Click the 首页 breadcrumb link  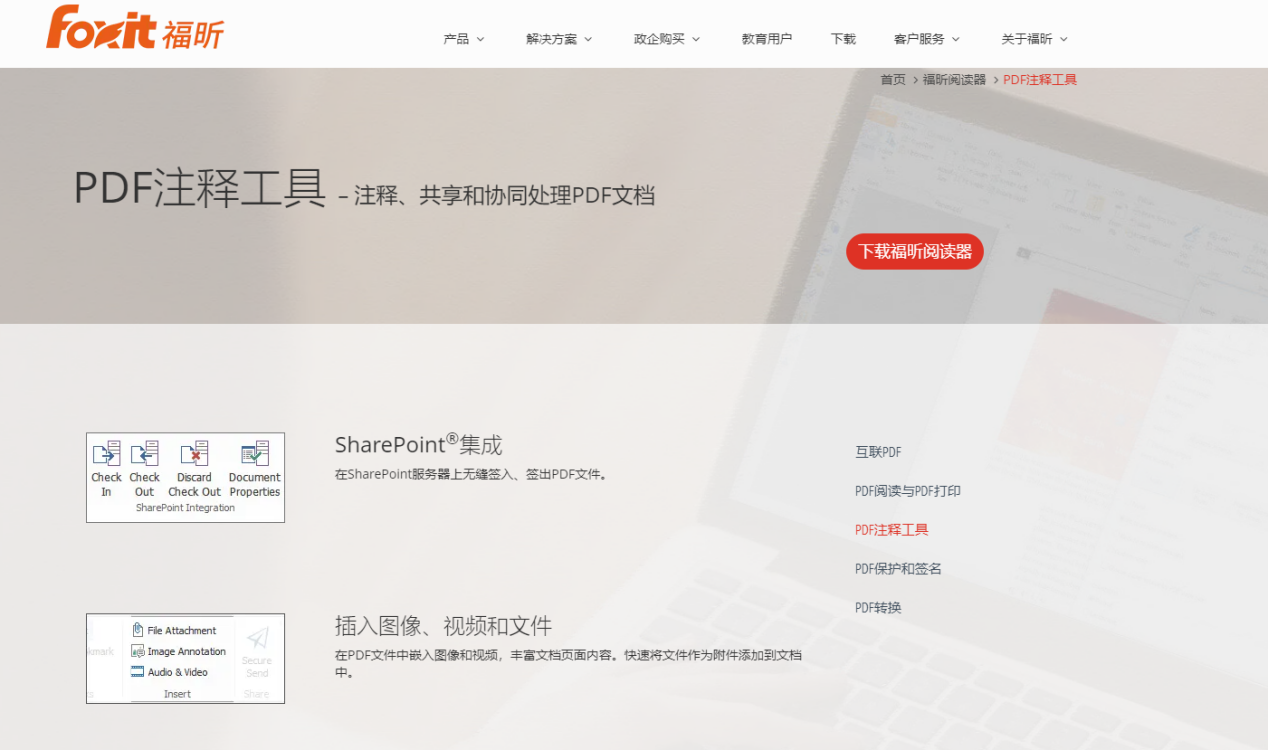click(x=893, y=80)
